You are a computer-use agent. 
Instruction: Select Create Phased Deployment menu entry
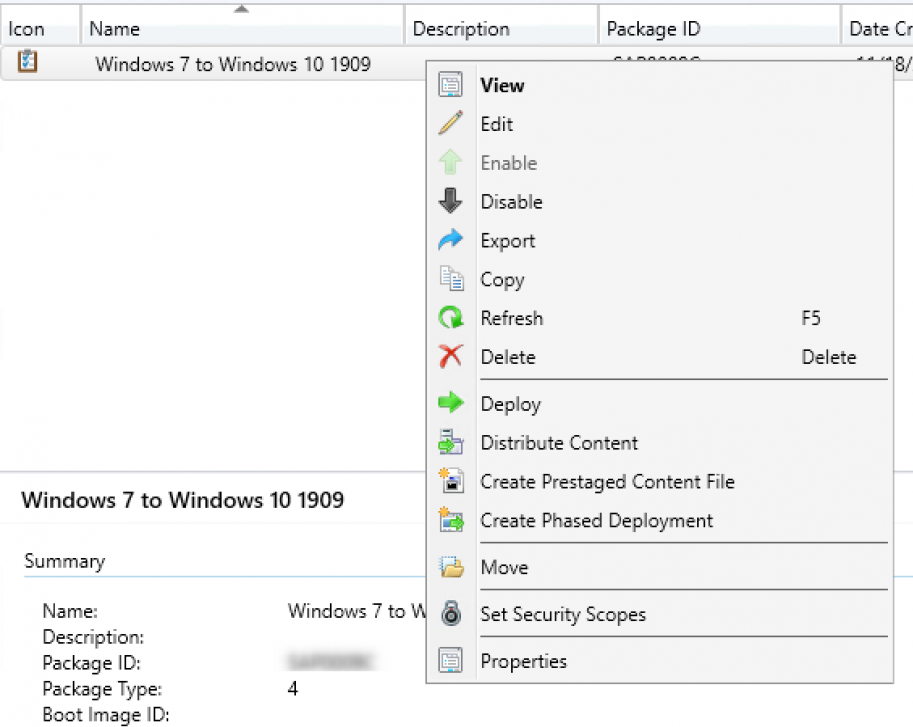[x=595, y=520]
